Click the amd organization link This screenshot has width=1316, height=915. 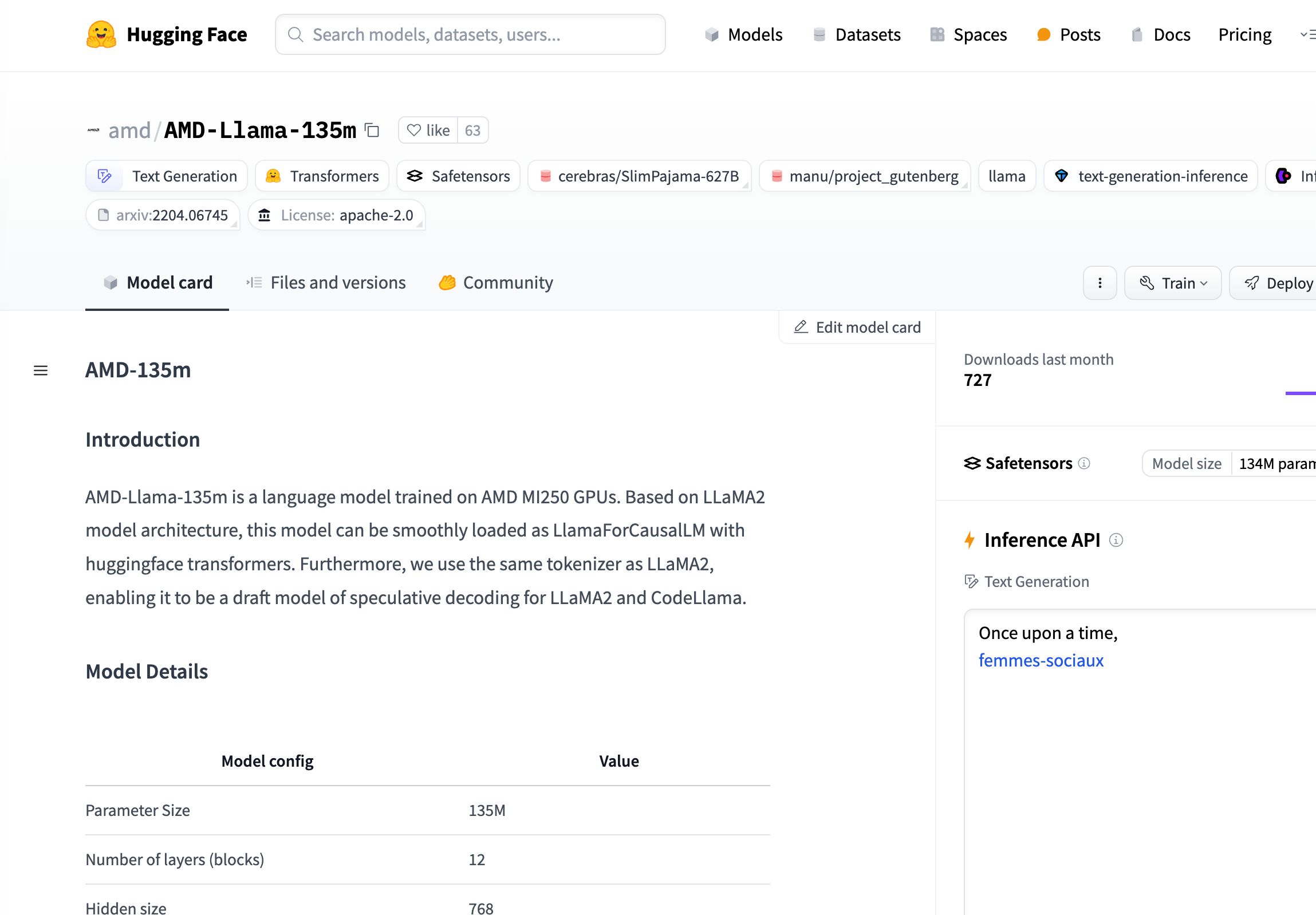pos(129,130)
